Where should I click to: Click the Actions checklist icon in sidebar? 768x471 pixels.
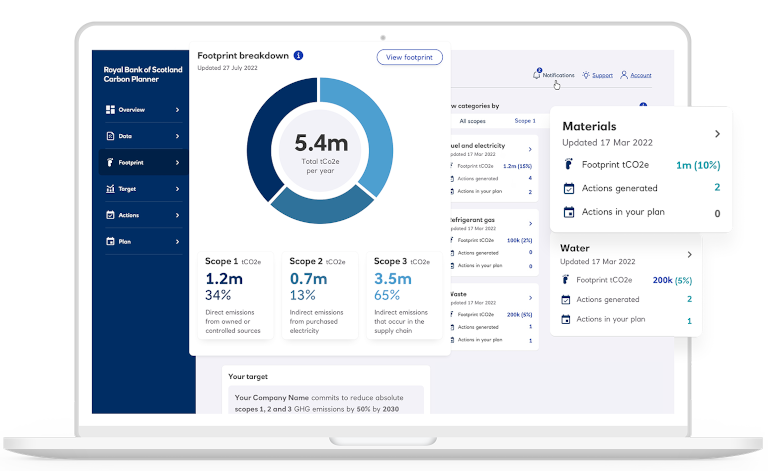(x=110, y=215)
